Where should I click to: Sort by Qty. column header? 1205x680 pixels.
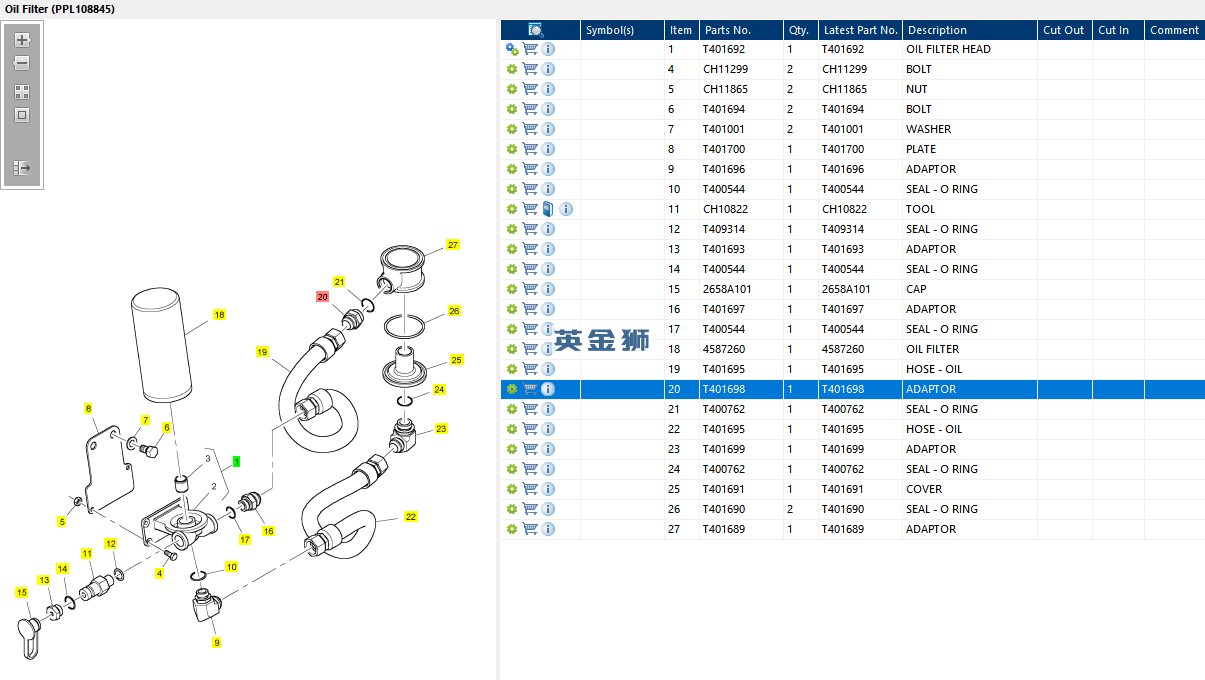coord(800,30)
